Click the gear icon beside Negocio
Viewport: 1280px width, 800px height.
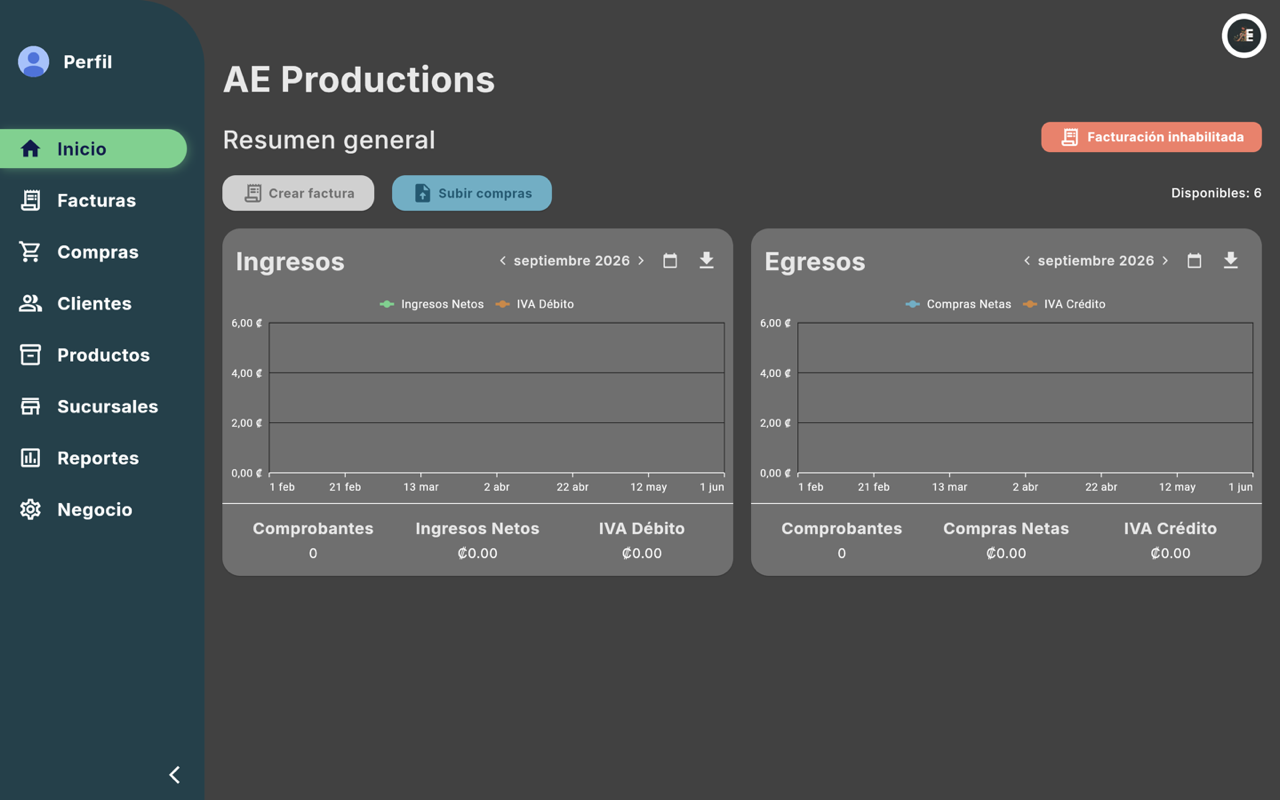click(30, 509)
